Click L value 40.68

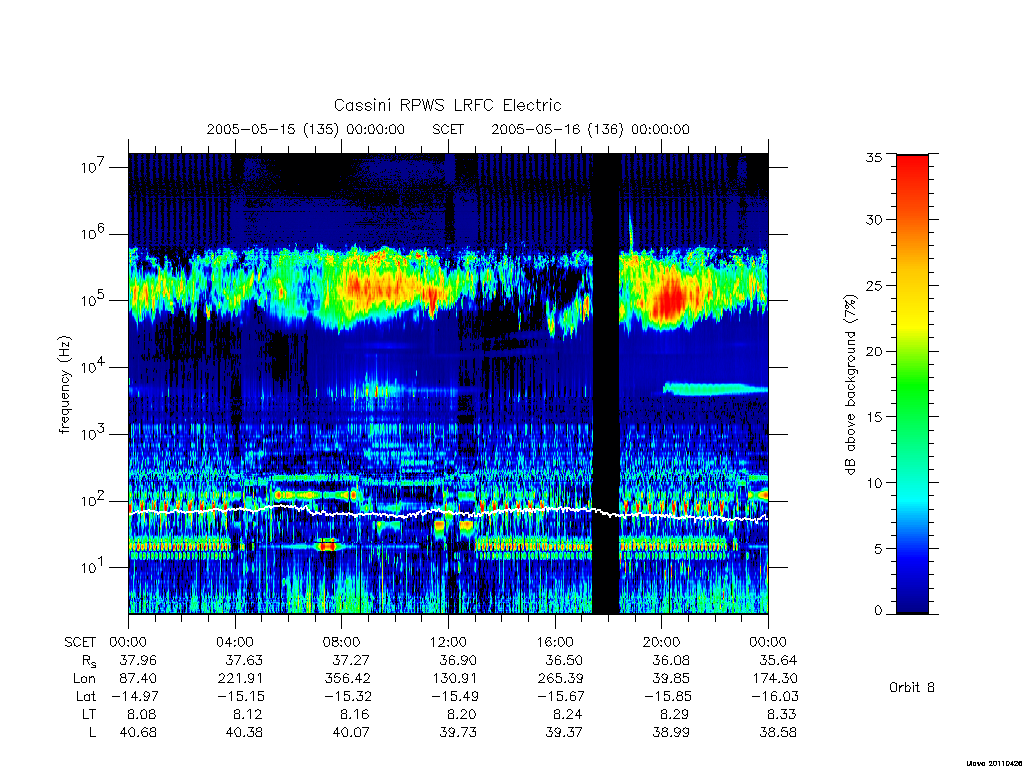tap(138, 733)
